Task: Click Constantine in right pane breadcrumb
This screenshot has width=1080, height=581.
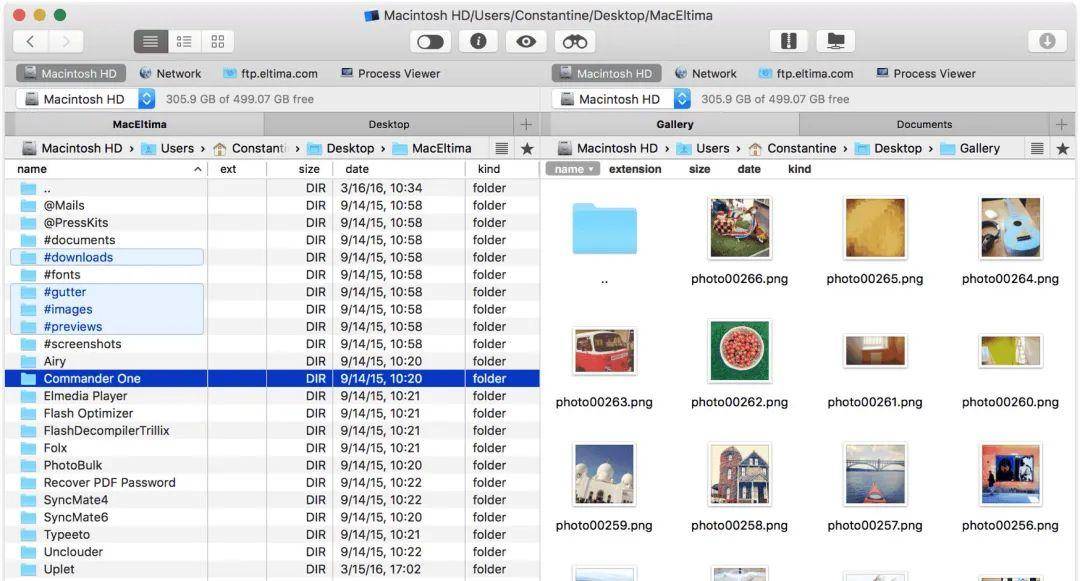Action: (x=792, y=148)
